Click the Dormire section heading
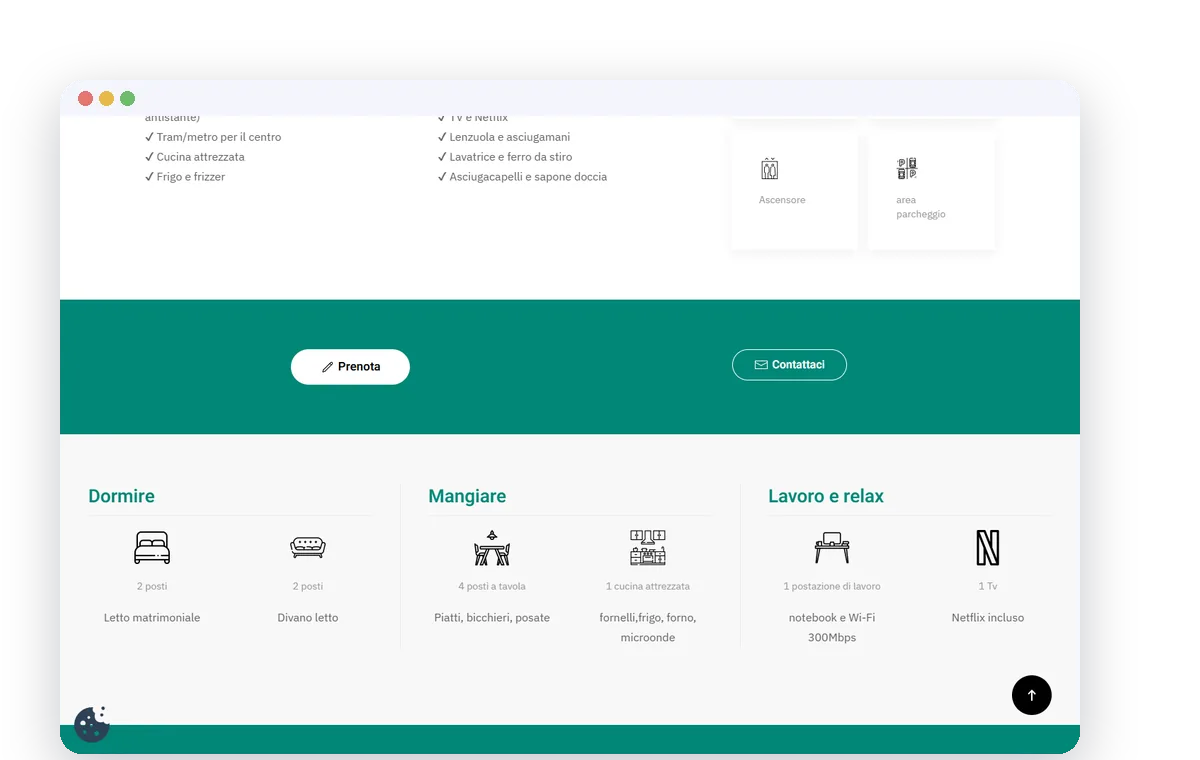 (x=121, y=496)
